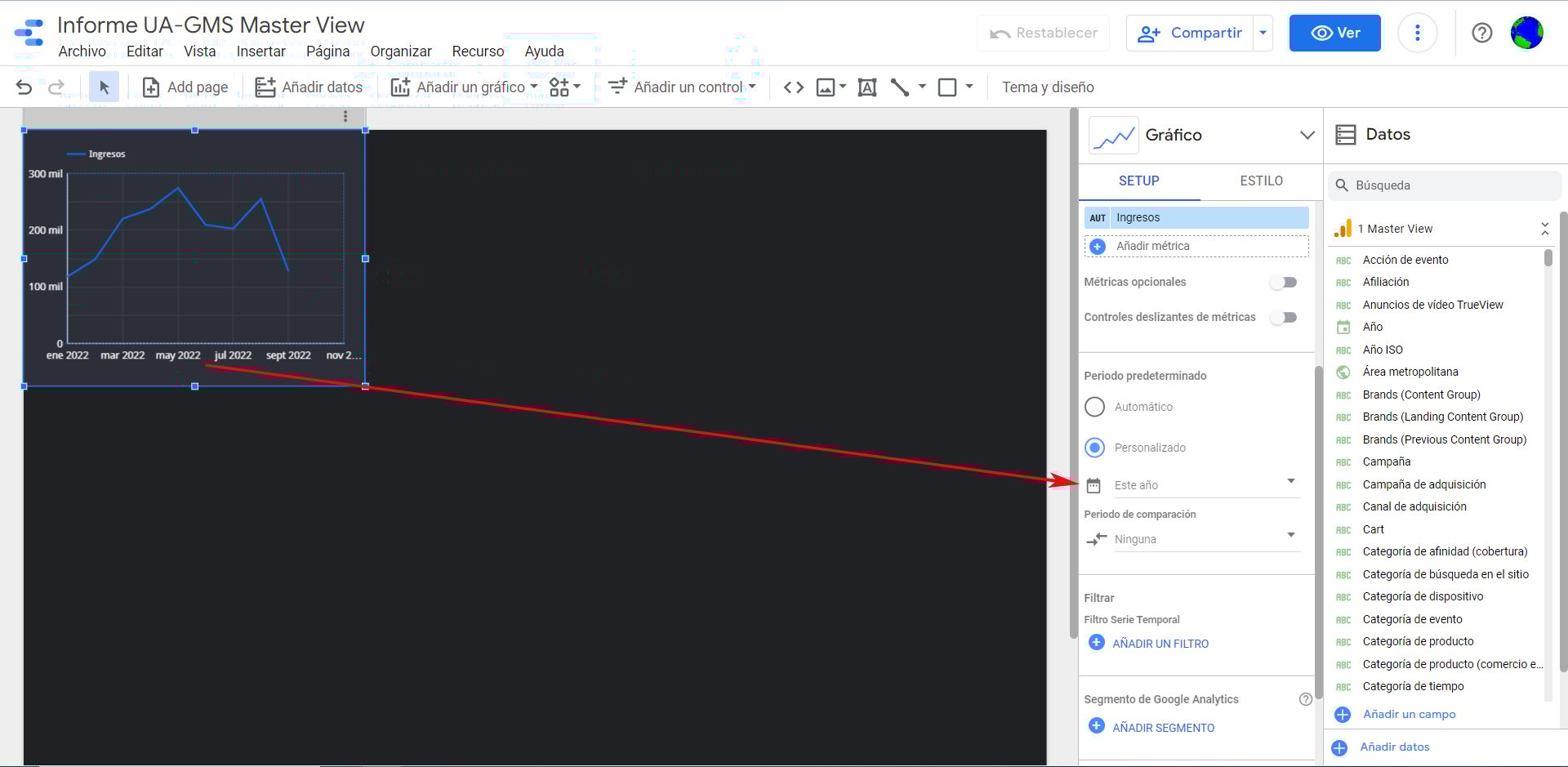
Task: Select the rectangle shape tool
Action: tap(947, 87)
